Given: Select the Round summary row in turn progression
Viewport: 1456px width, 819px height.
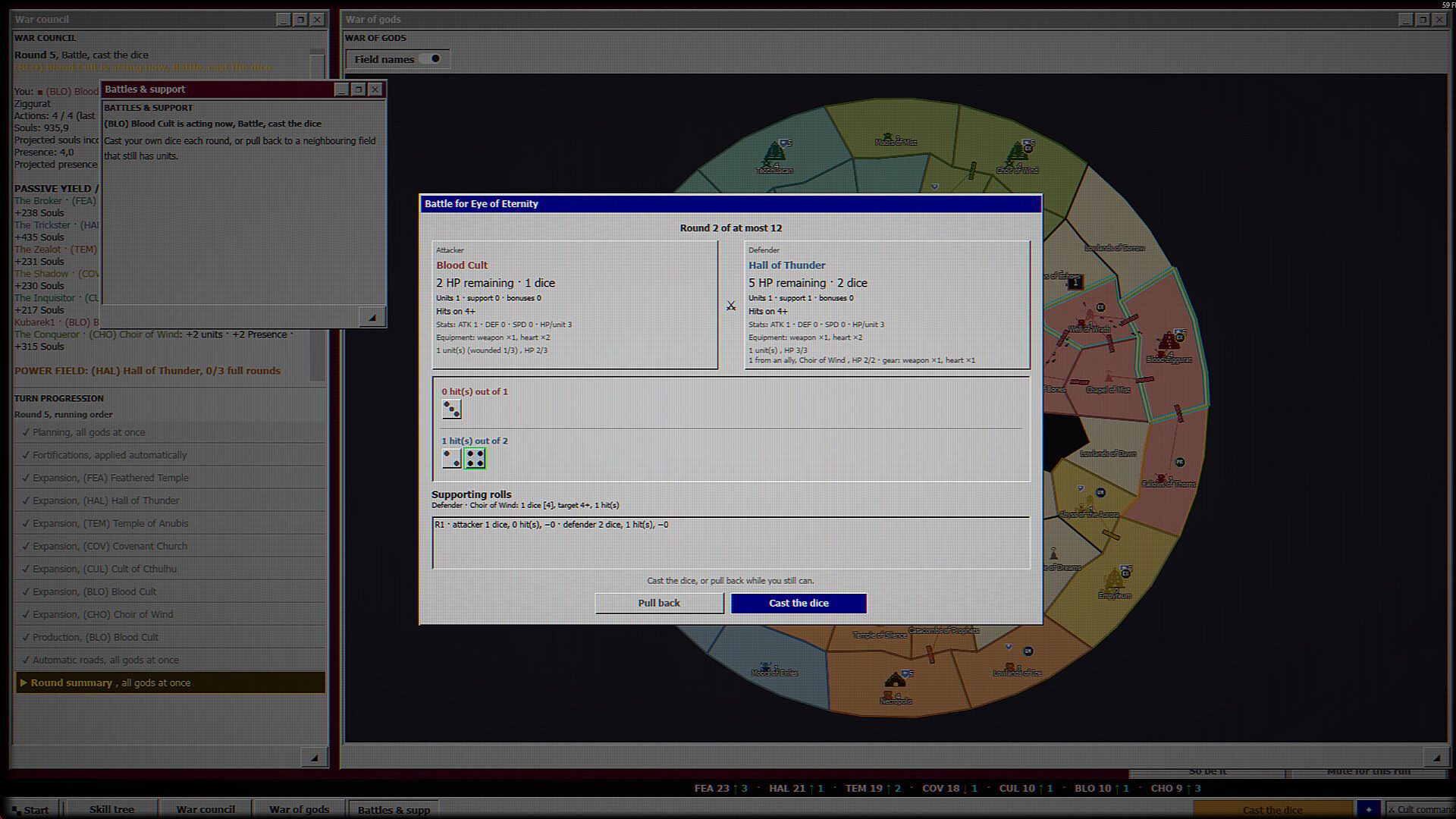Looking at the screenshot, I should click(171, 682).
